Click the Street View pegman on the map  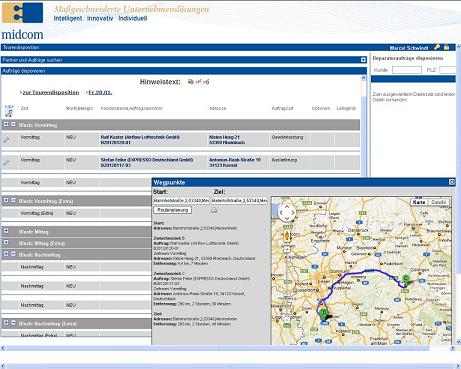(x=287, y=236)
